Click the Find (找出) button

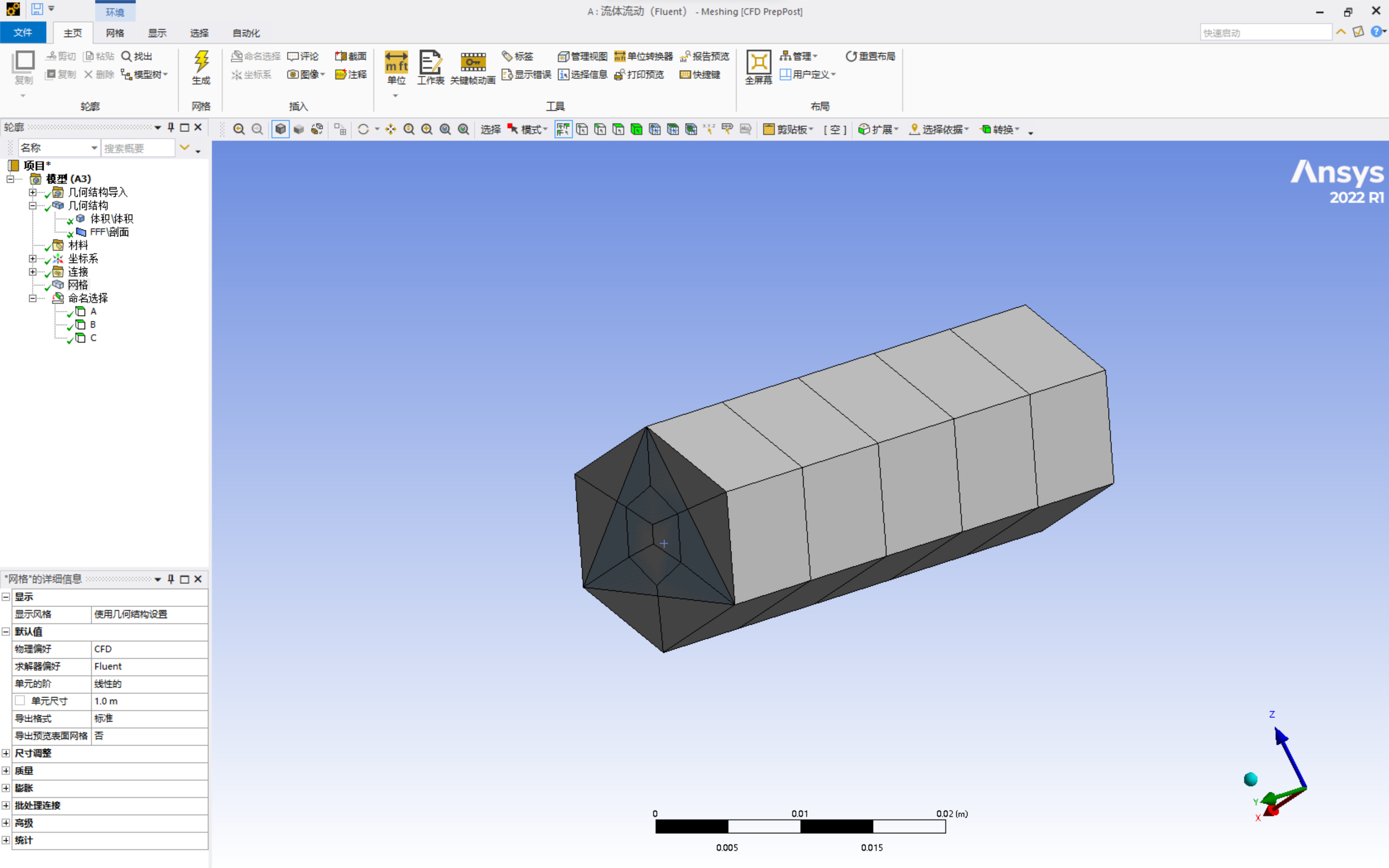click(x=137, y=56)
